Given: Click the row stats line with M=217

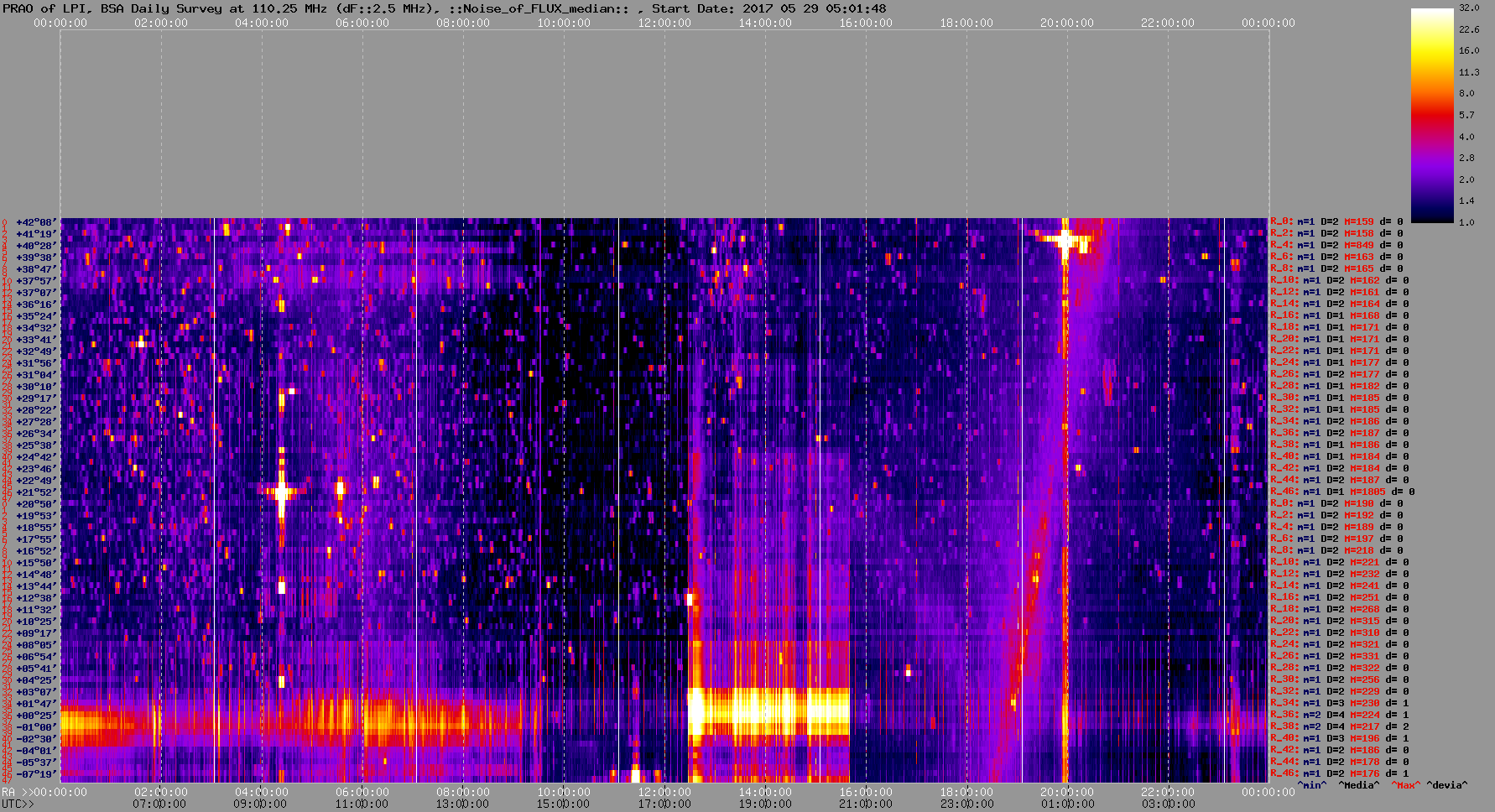Looking at the screenshot, I should click(x=1340, y=727).
